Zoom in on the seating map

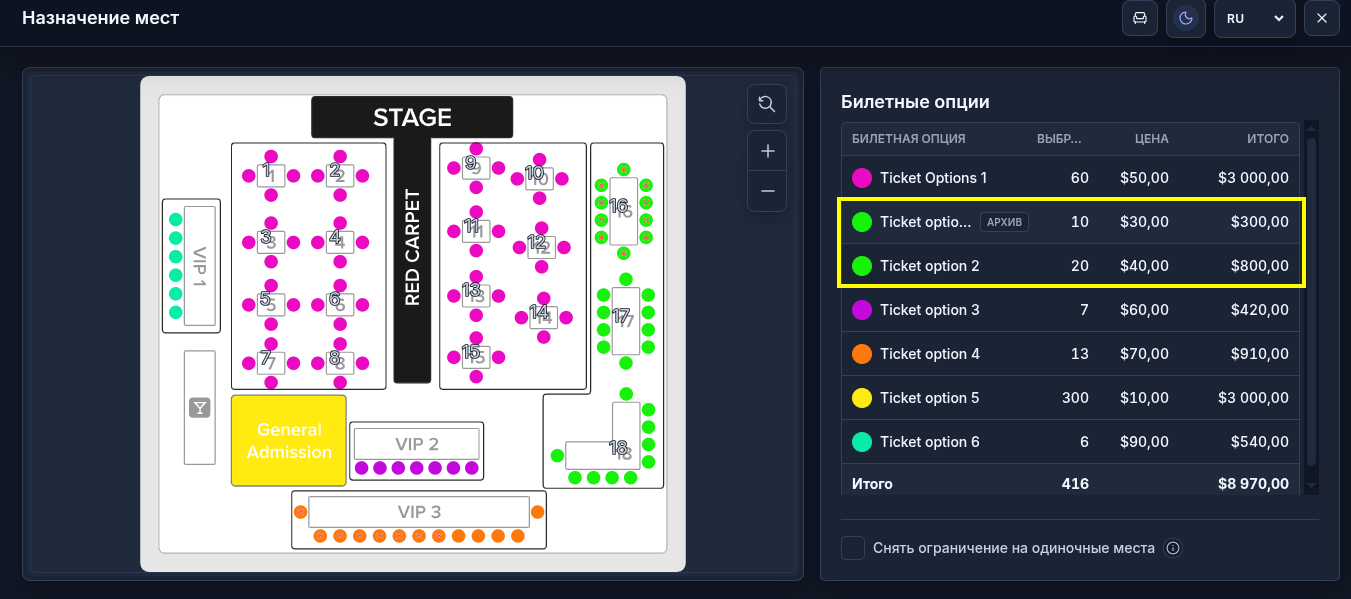coord(767,151)
